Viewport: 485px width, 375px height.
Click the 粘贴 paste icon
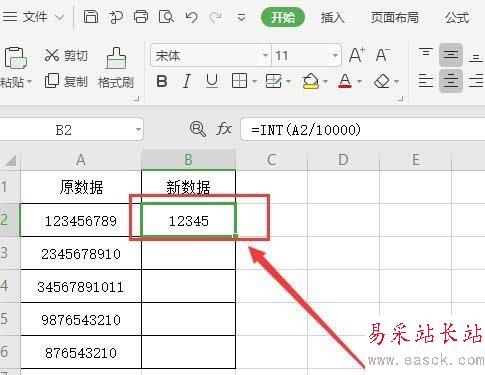[x=15, y=58]
